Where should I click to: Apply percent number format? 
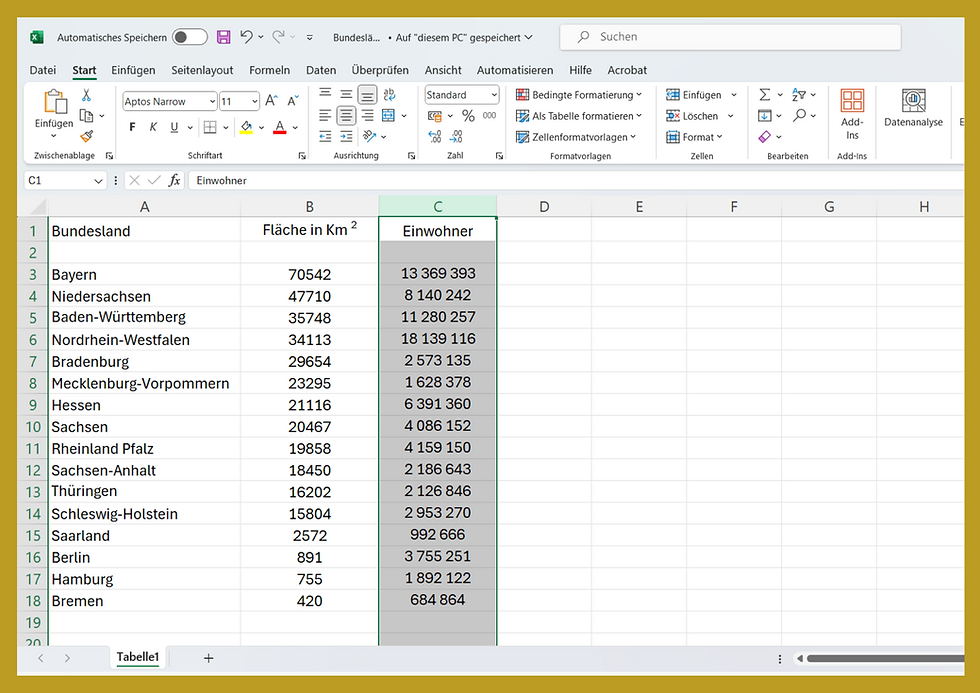coord(468,116)
